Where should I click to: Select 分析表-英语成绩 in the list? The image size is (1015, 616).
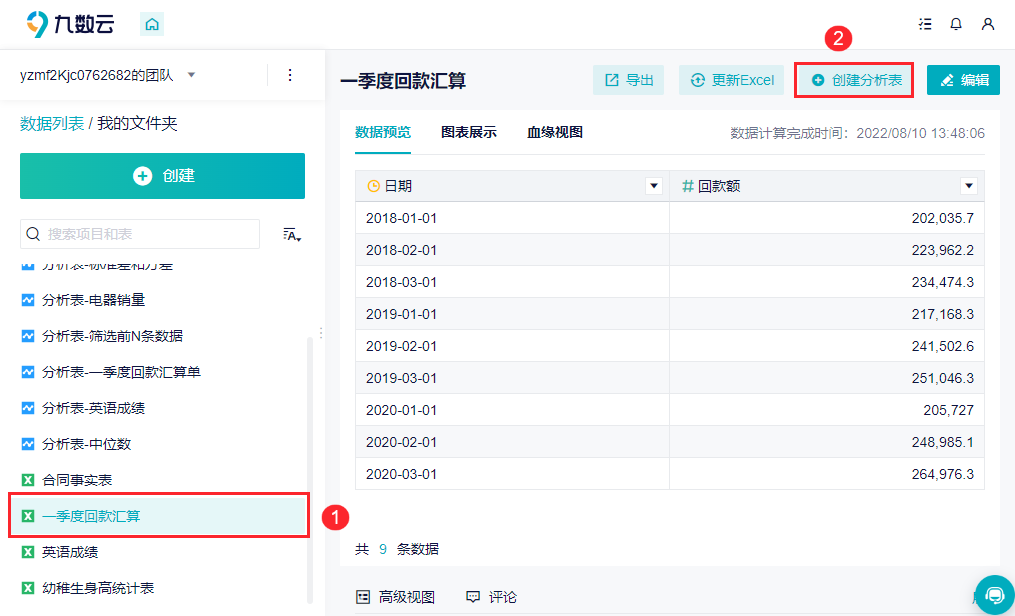pos(93,408)
